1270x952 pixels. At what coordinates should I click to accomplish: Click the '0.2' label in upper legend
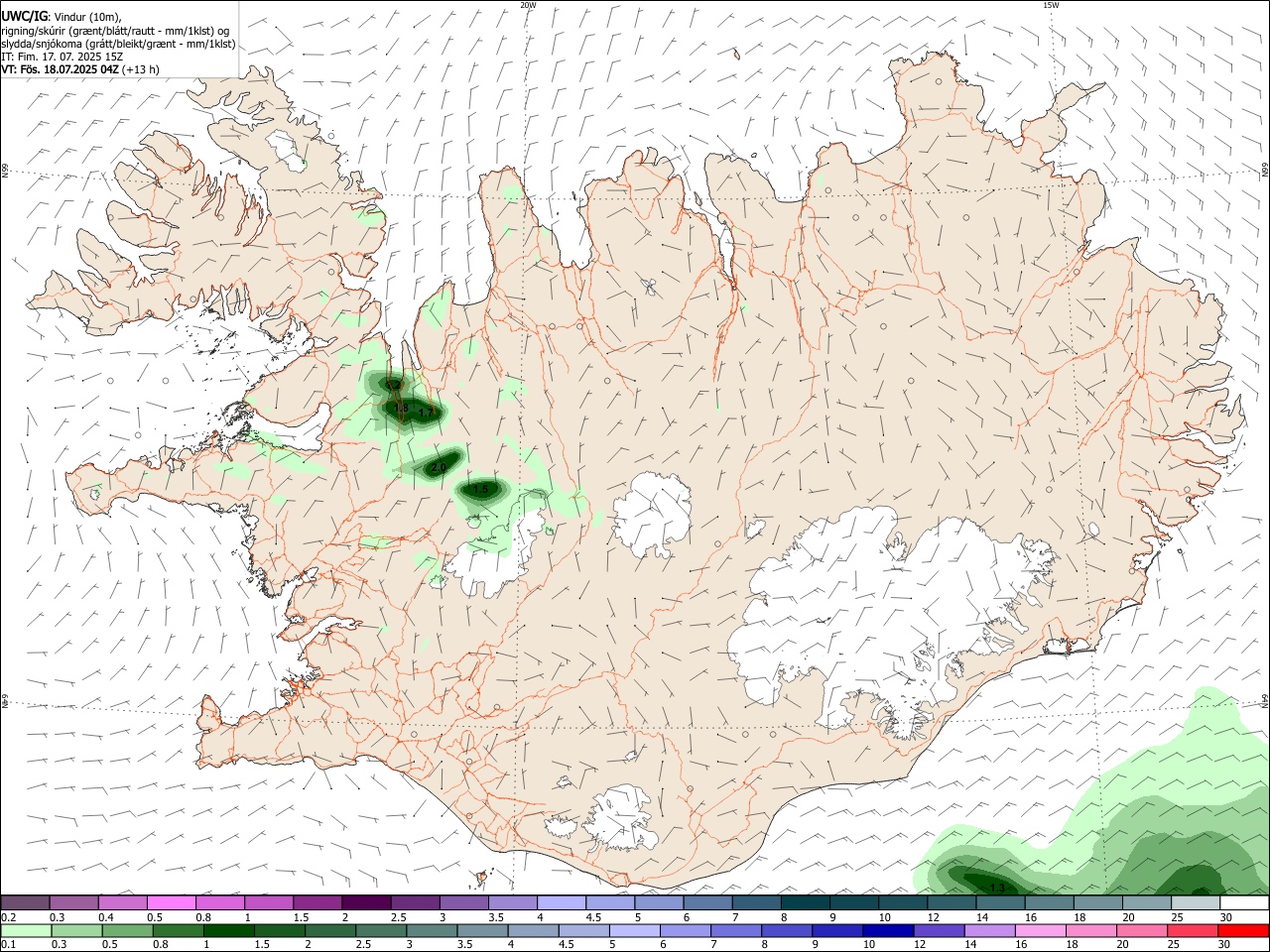(x=9, y=917)
